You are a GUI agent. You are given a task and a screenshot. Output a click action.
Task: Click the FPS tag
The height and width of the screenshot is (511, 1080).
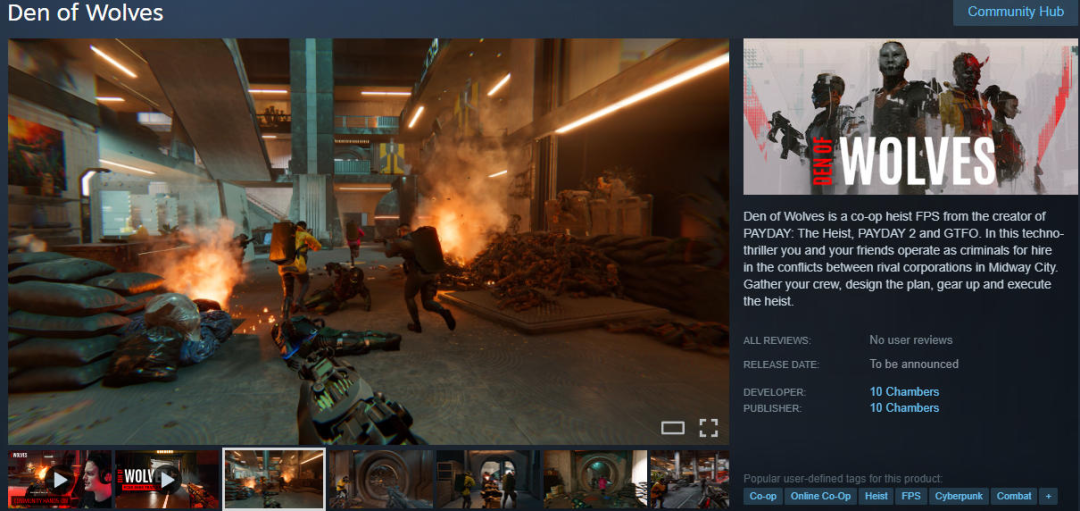coord(911,496)
